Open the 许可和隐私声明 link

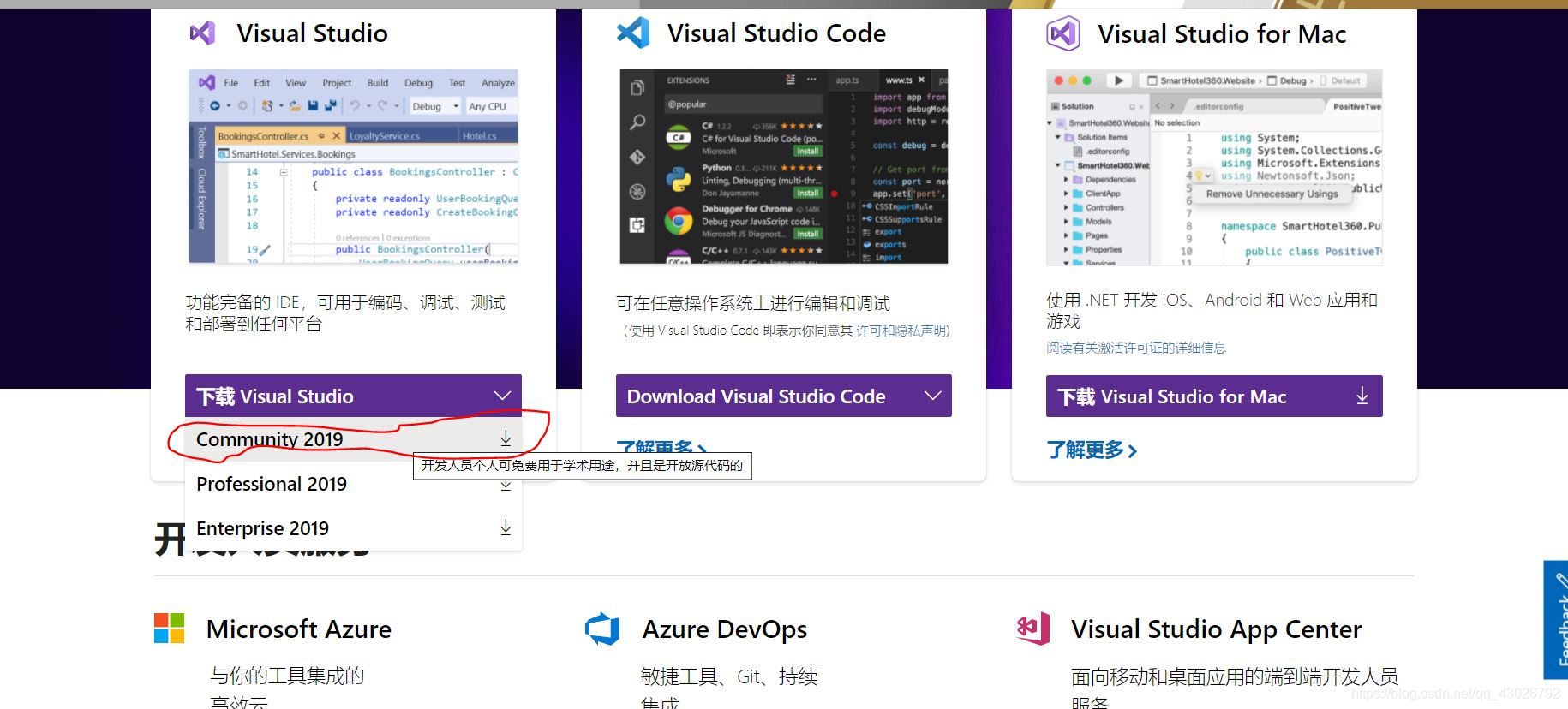pyautogui.click(x=901, y=331)
